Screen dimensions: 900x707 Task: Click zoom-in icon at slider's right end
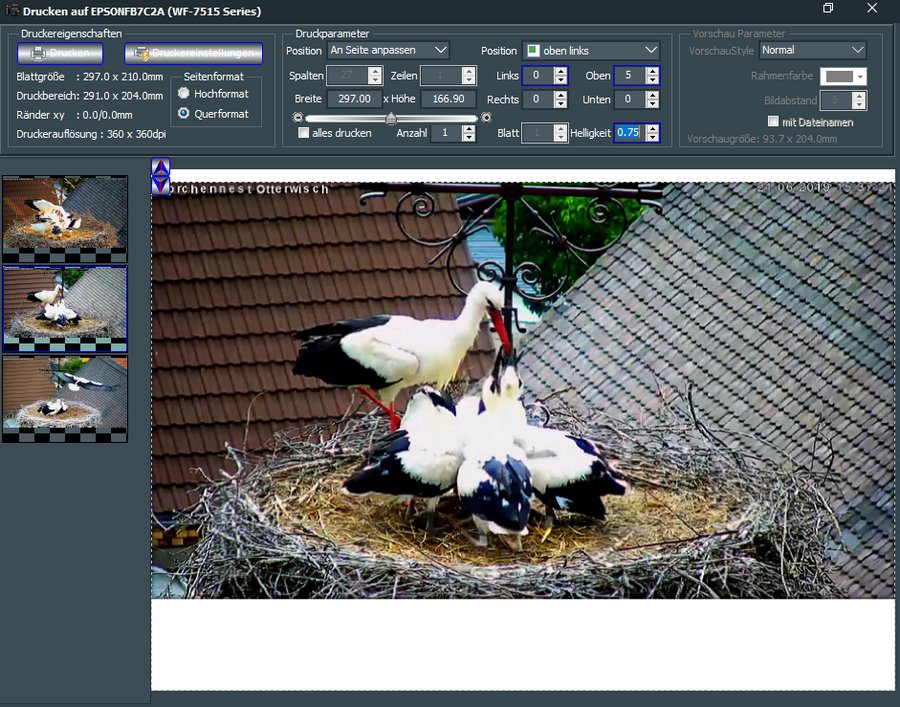click(x=486, y=118)
